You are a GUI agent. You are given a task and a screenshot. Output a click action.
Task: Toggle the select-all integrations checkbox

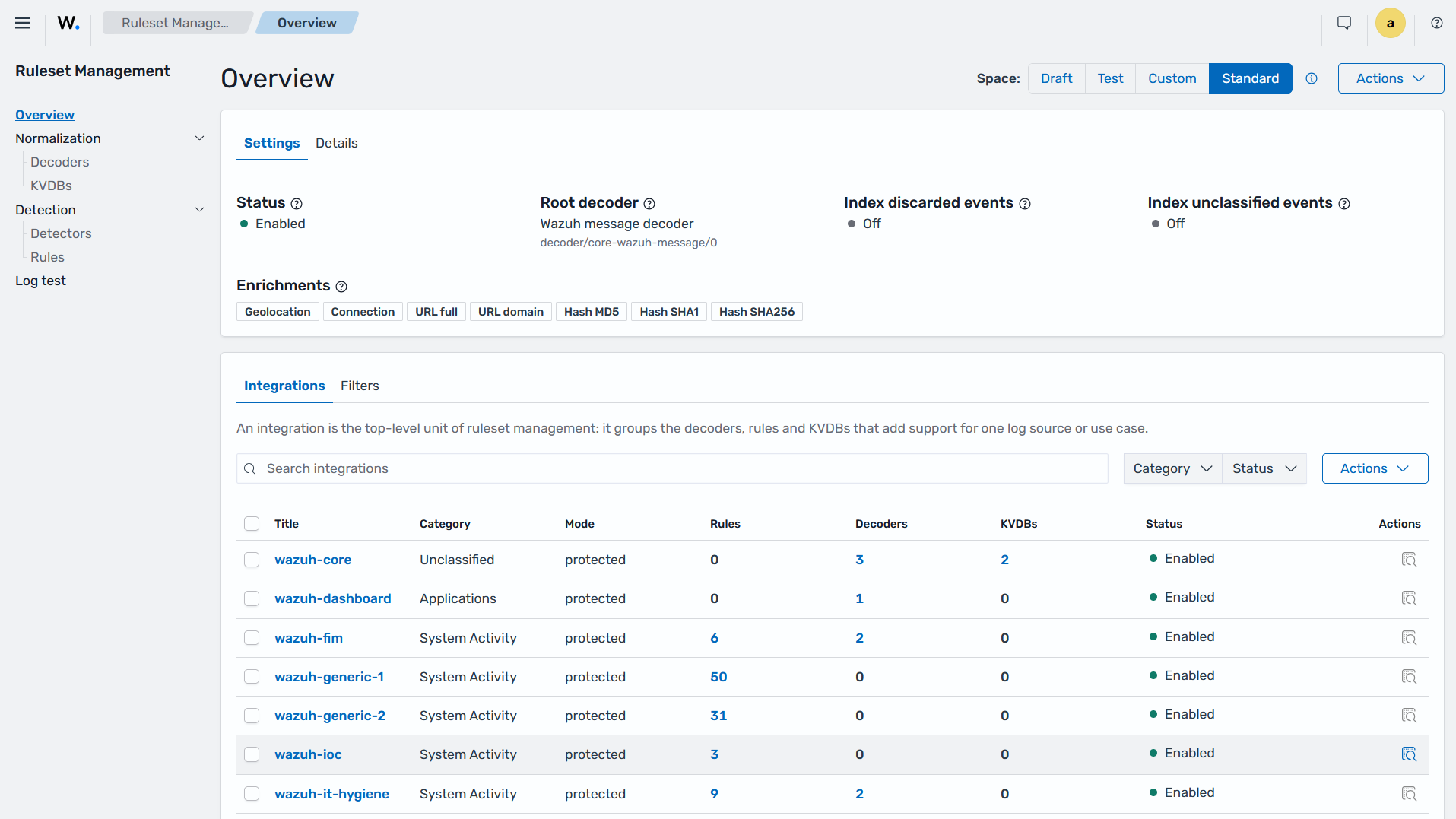click(252, 523)
